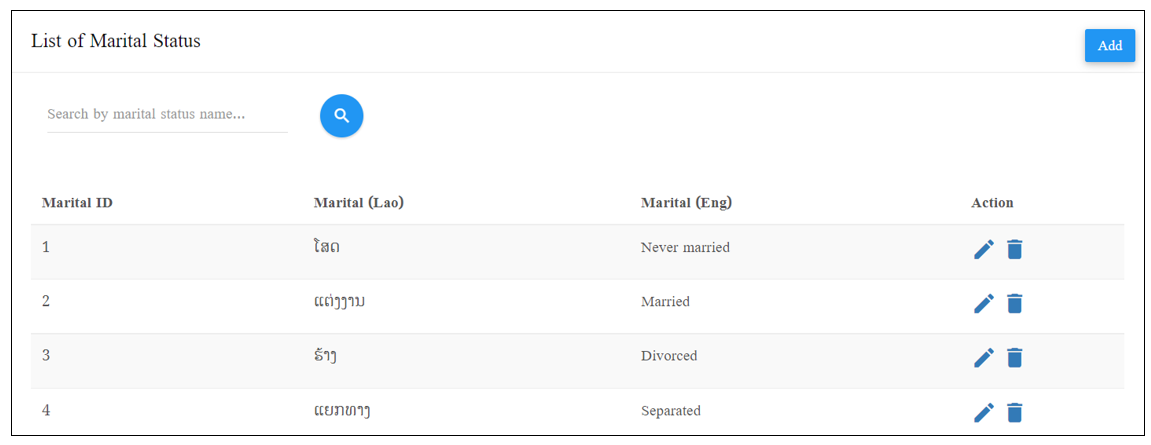Select the Marital (Eng) column header
1151x445 pixels.
pyautogui.click(x=686, y=203)
